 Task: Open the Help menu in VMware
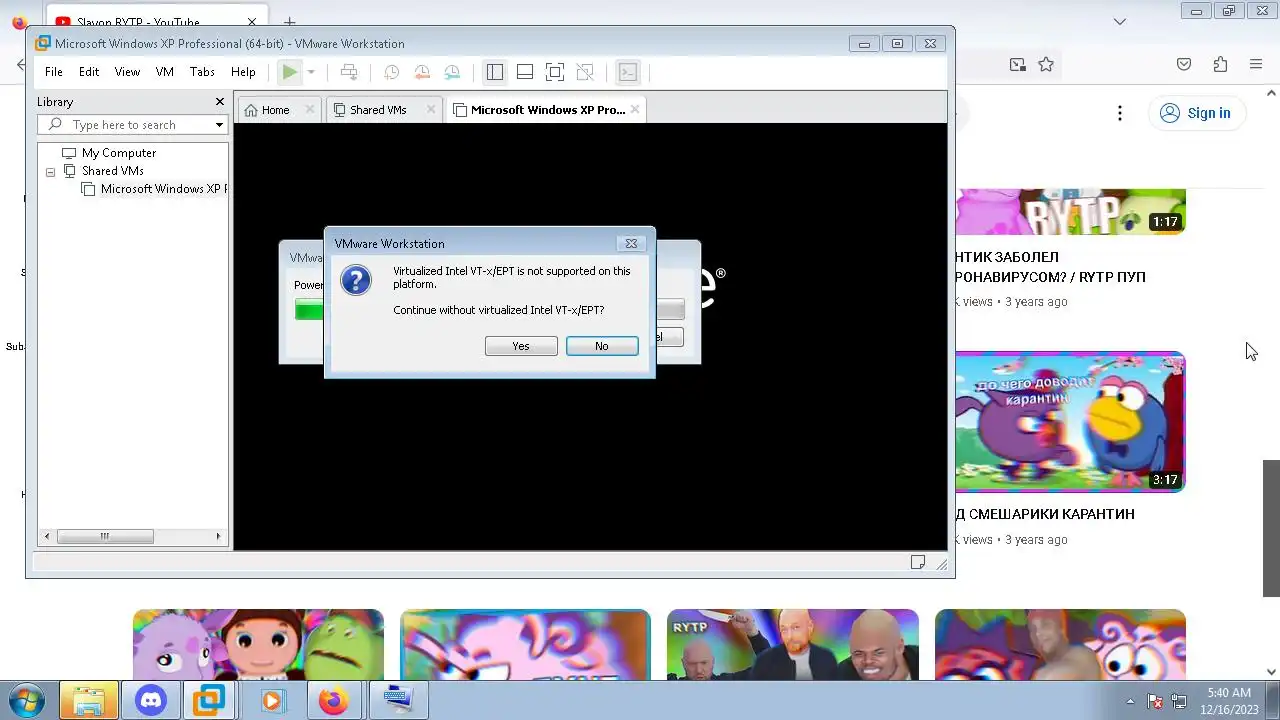click(243, 72)
